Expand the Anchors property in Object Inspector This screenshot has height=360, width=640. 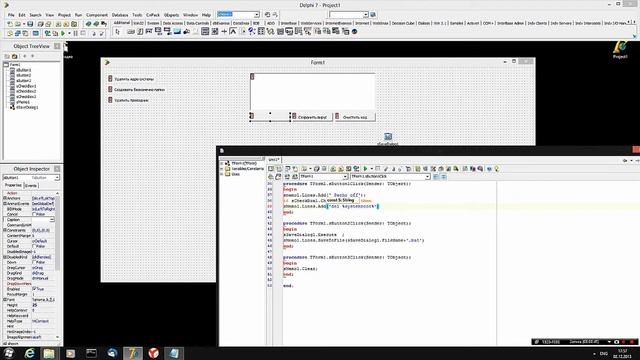click(5, 198)
